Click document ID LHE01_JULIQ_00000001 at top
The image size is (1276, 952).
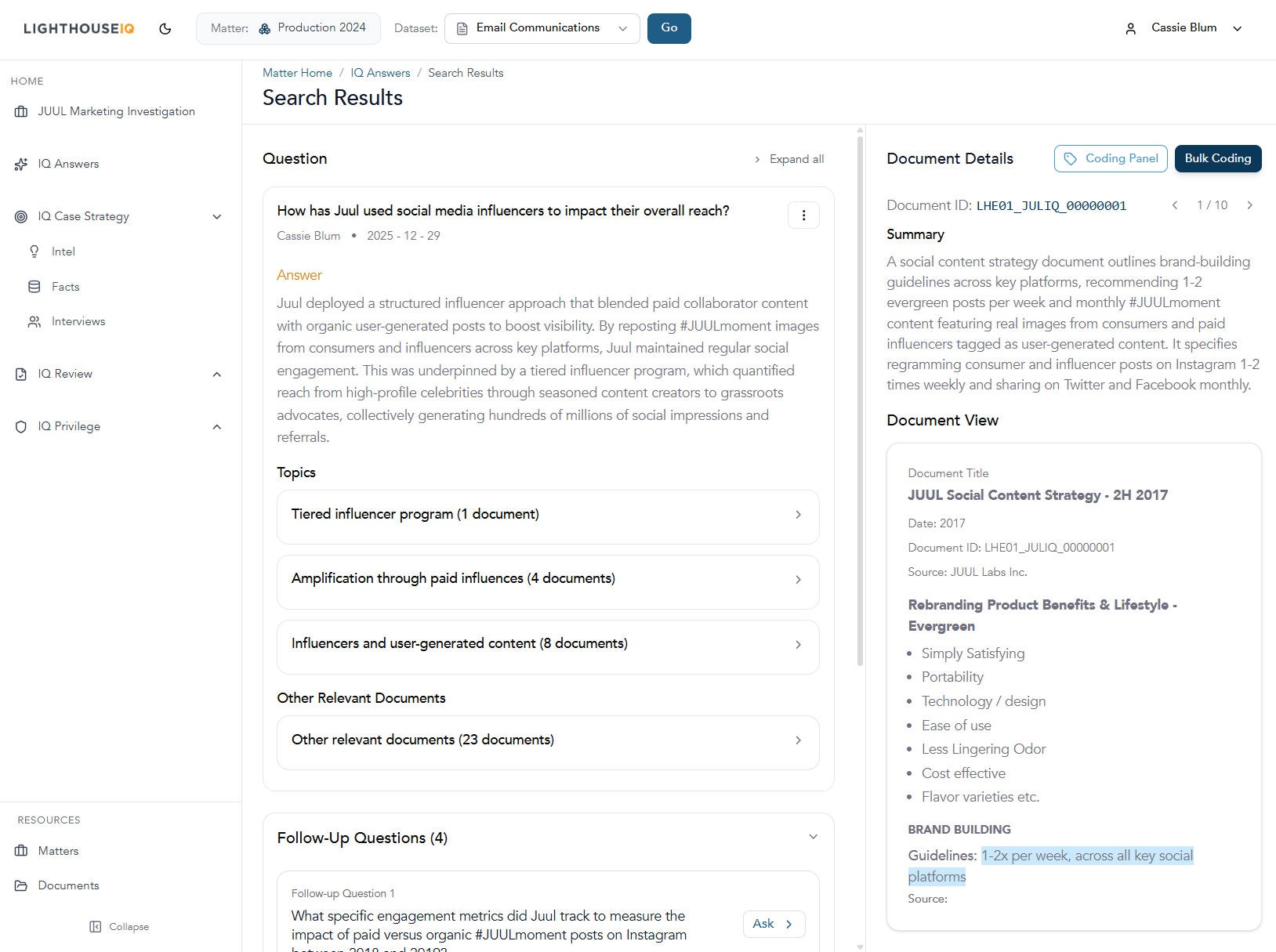tap(1051, 205)
